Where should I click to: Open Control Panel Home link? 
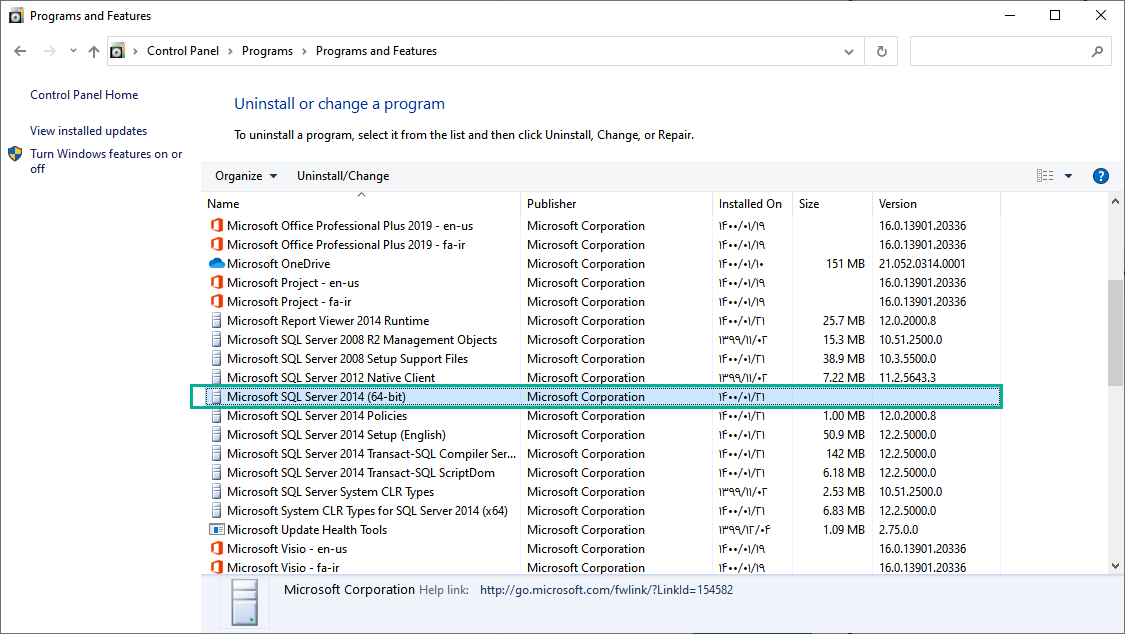pos(84,95)
